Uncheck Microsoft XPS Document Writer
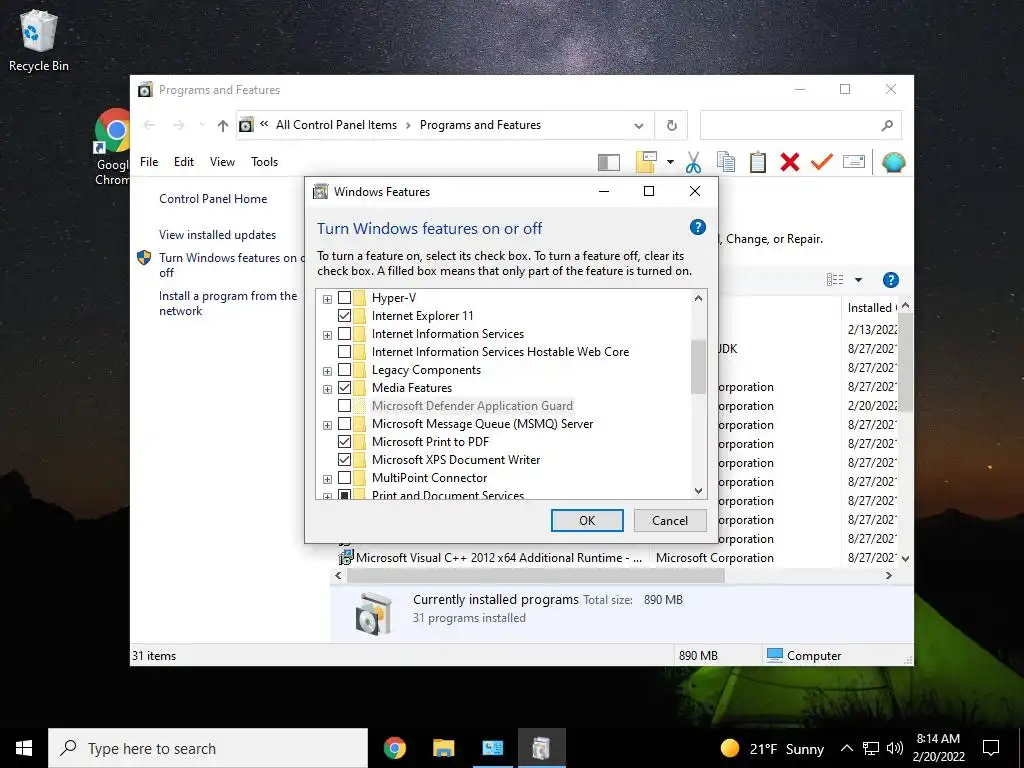The width and height of the screenshot is (1024, 768). tap(344, 460)
